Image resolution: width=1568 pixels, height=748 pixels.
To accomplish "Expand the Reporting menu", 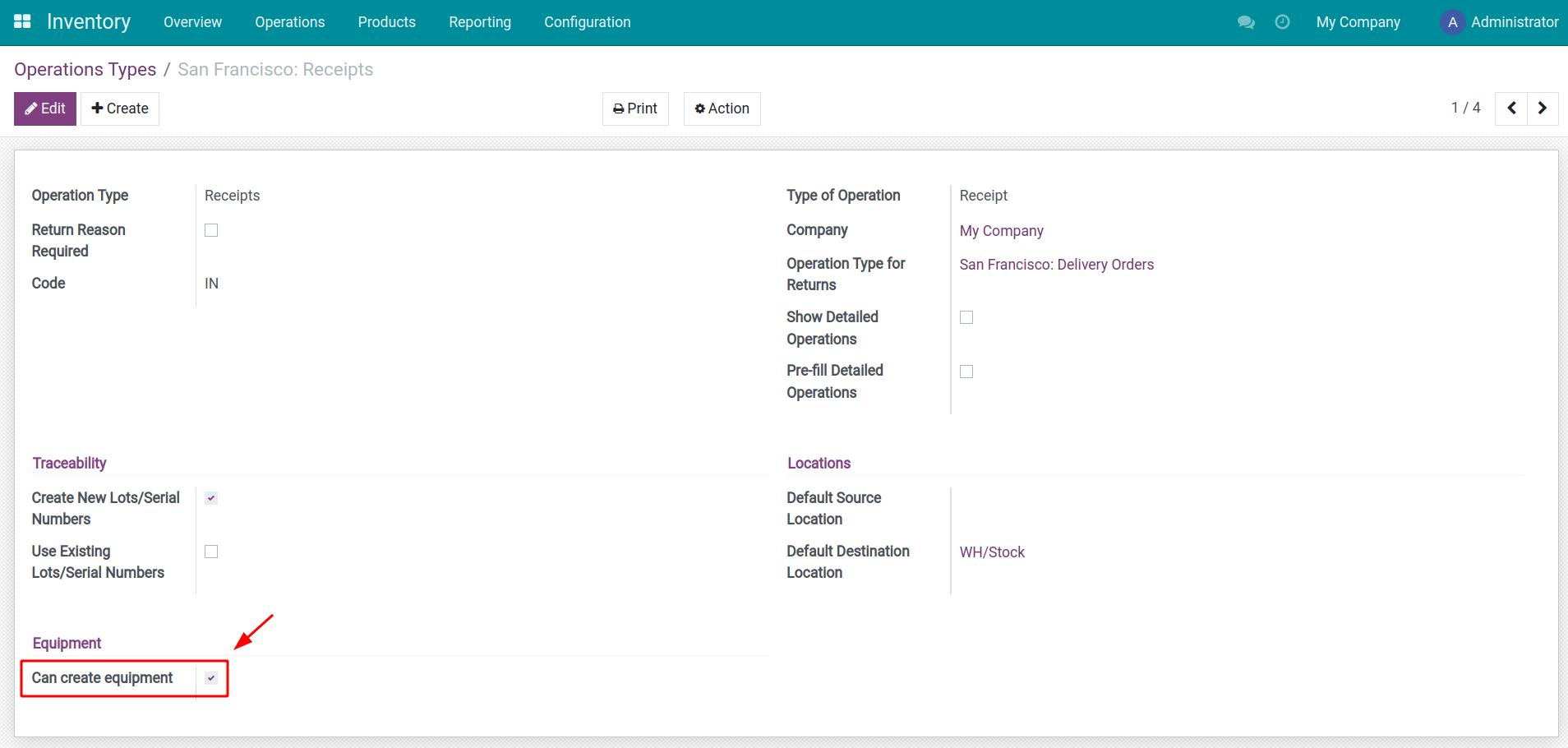I will [479, 22].
